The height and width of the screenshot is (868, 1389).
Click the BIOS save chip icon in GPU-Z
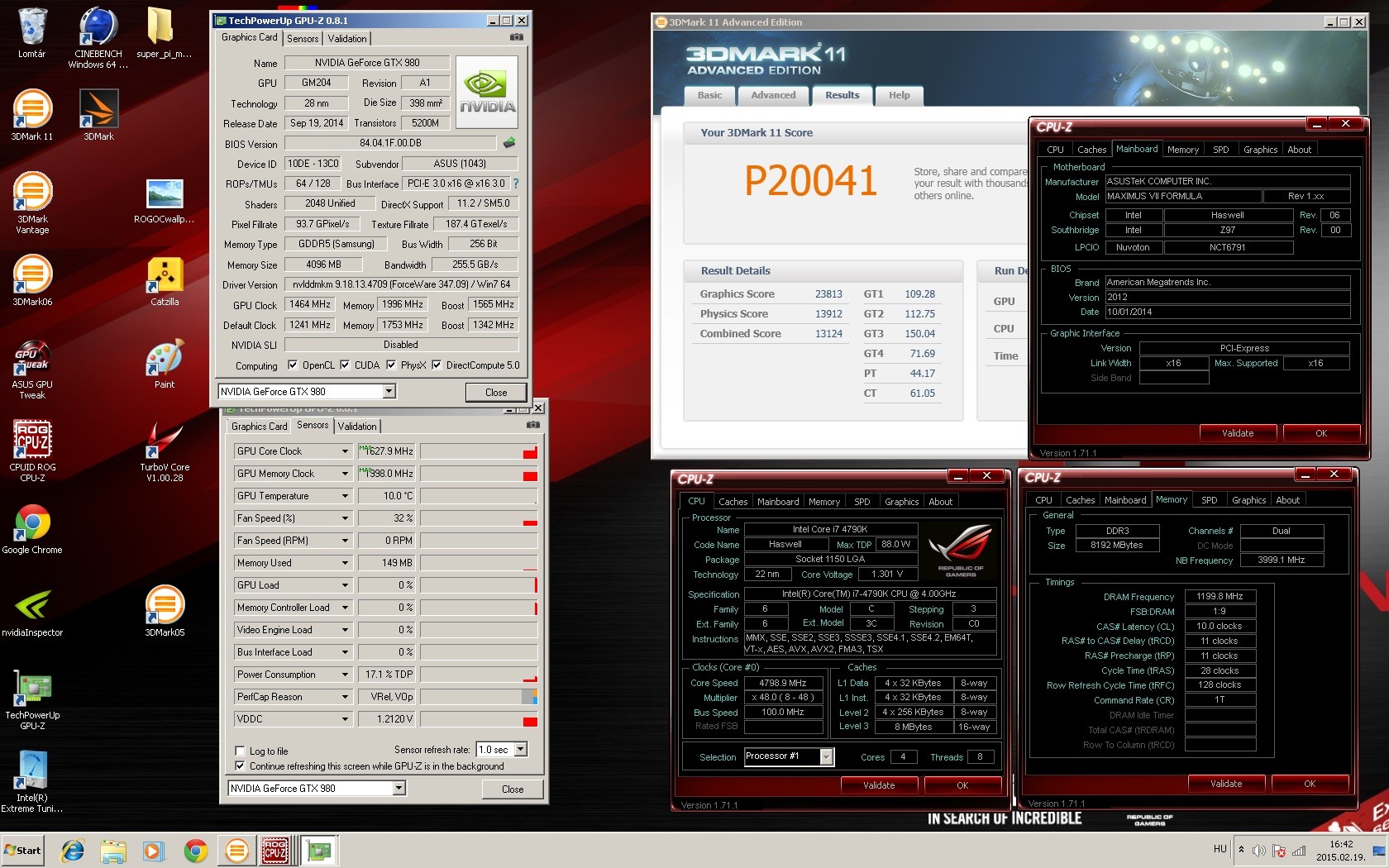click(509, 143)
